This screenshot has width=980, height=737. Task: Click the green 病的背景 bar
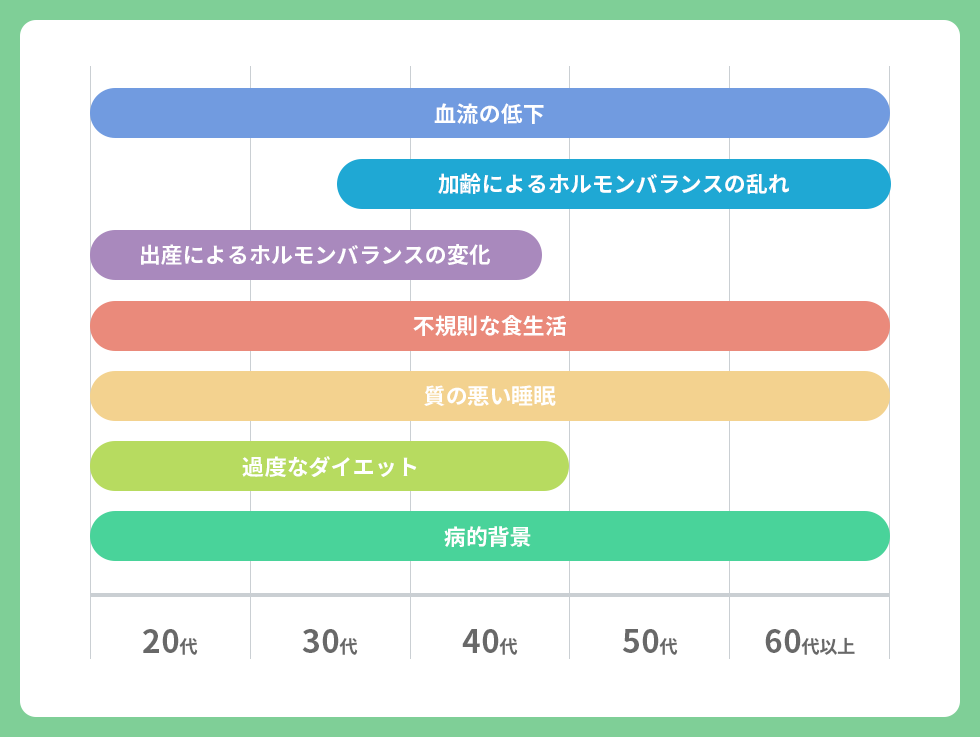(489, 536)
